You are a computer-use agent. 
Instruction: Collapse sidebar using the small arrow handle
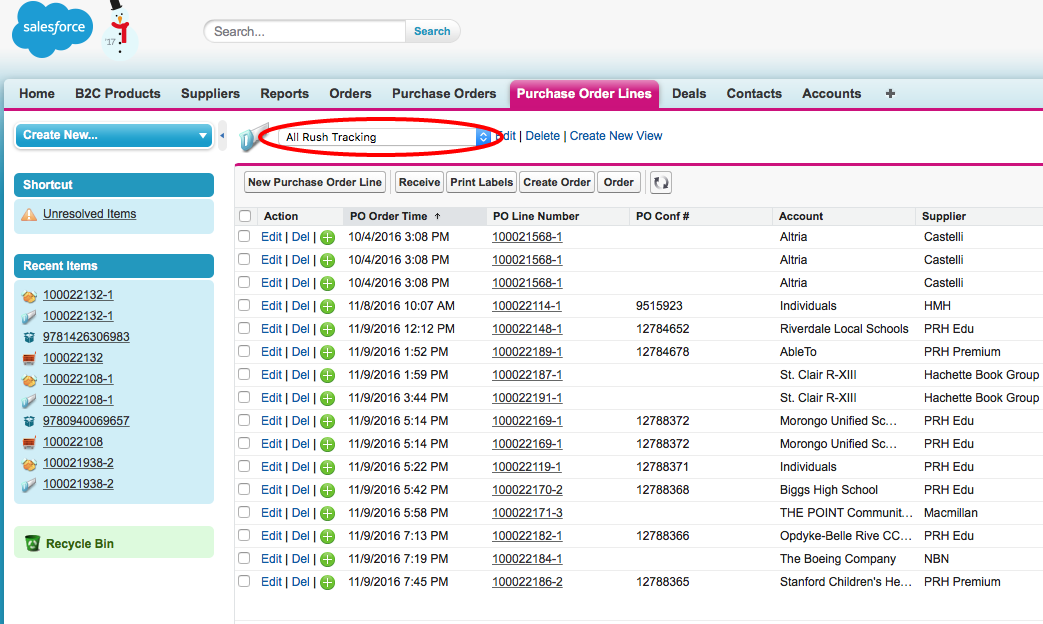pos(222,136)
